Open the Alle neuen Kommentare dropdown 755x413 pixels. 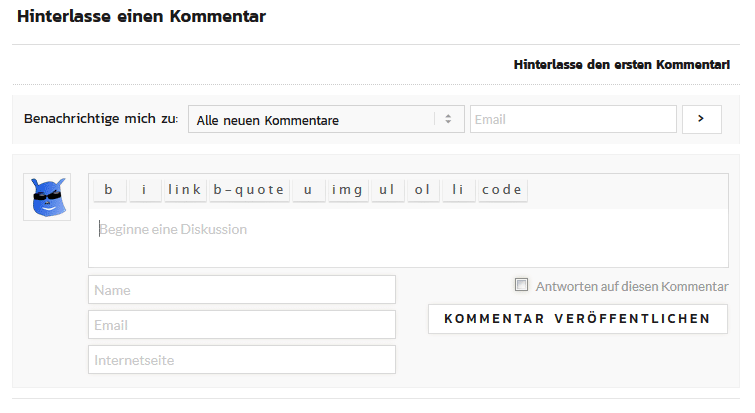(x=326, y=119)
